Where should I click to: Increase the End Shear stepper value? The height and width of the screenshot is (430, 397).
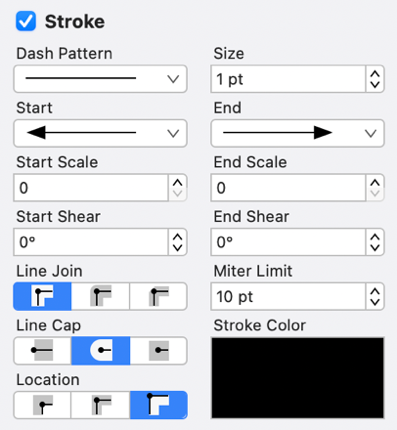(375, 237)
